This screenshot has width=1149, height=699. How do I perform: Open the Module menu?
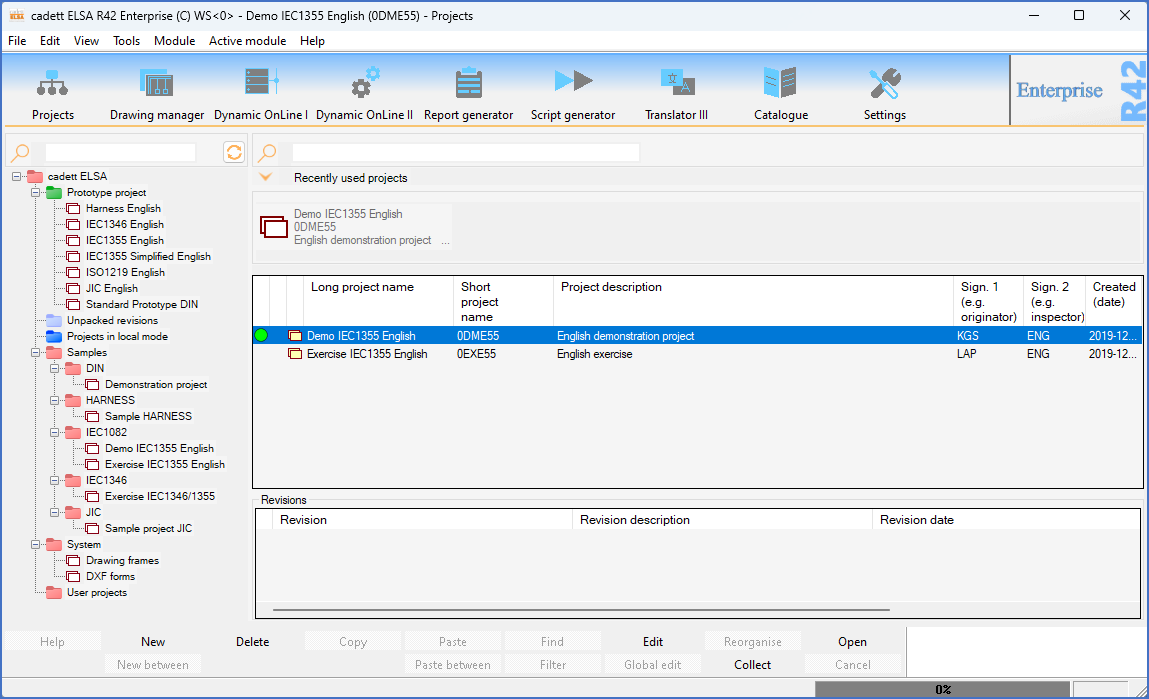[174, 41]
